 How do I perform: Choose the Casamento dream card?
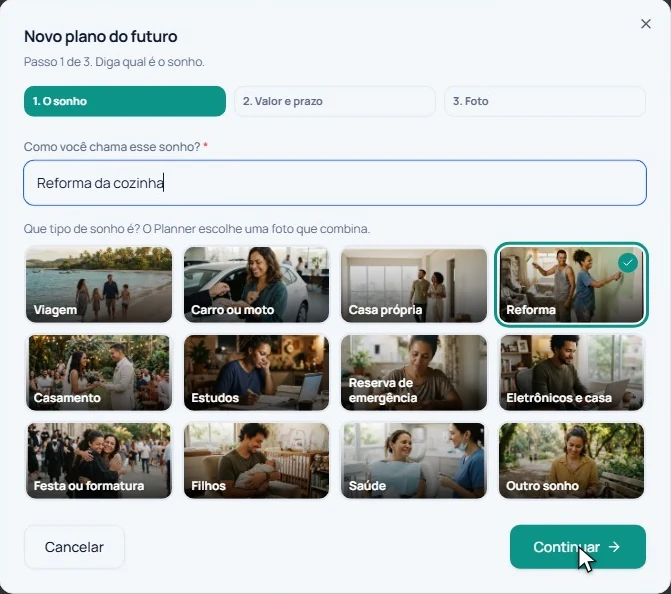pos(99,373)
